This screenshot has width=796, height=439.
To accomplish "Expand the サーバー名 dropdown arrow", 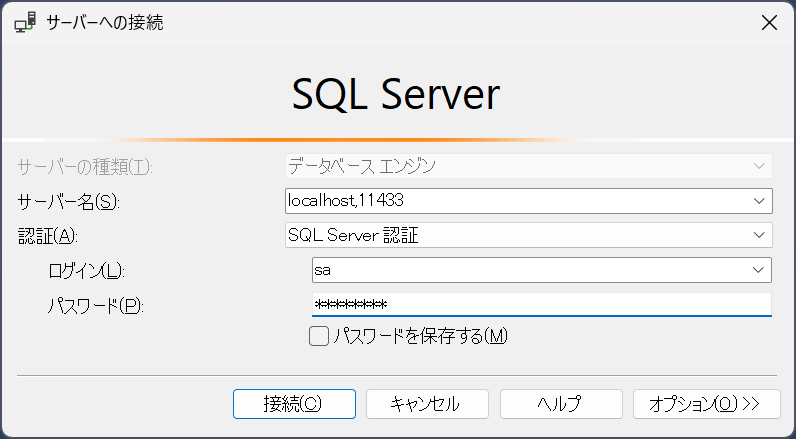I will click(x=759, y=201).
